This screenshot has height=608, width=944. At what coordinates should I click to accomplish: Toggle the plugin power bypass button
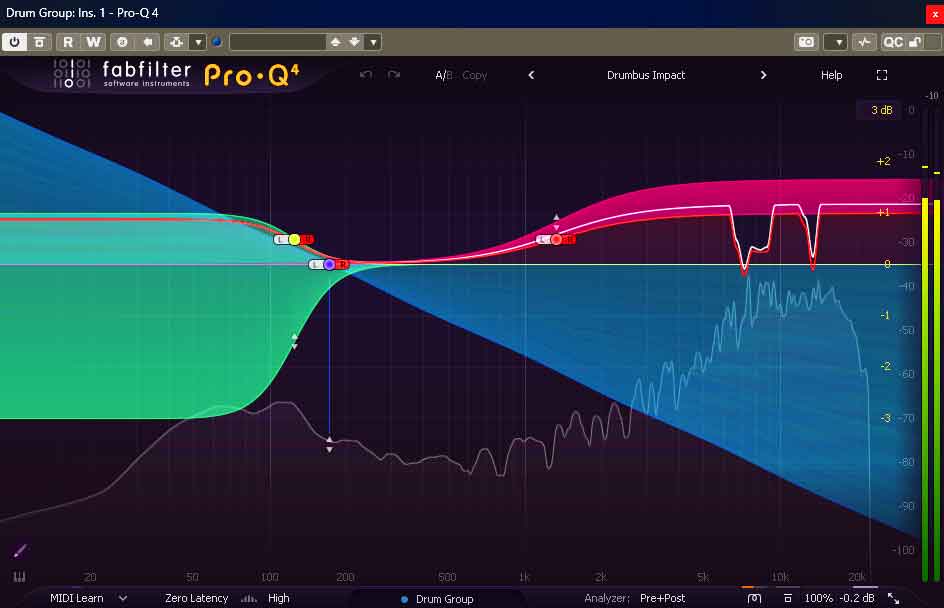tap(15, 42)
